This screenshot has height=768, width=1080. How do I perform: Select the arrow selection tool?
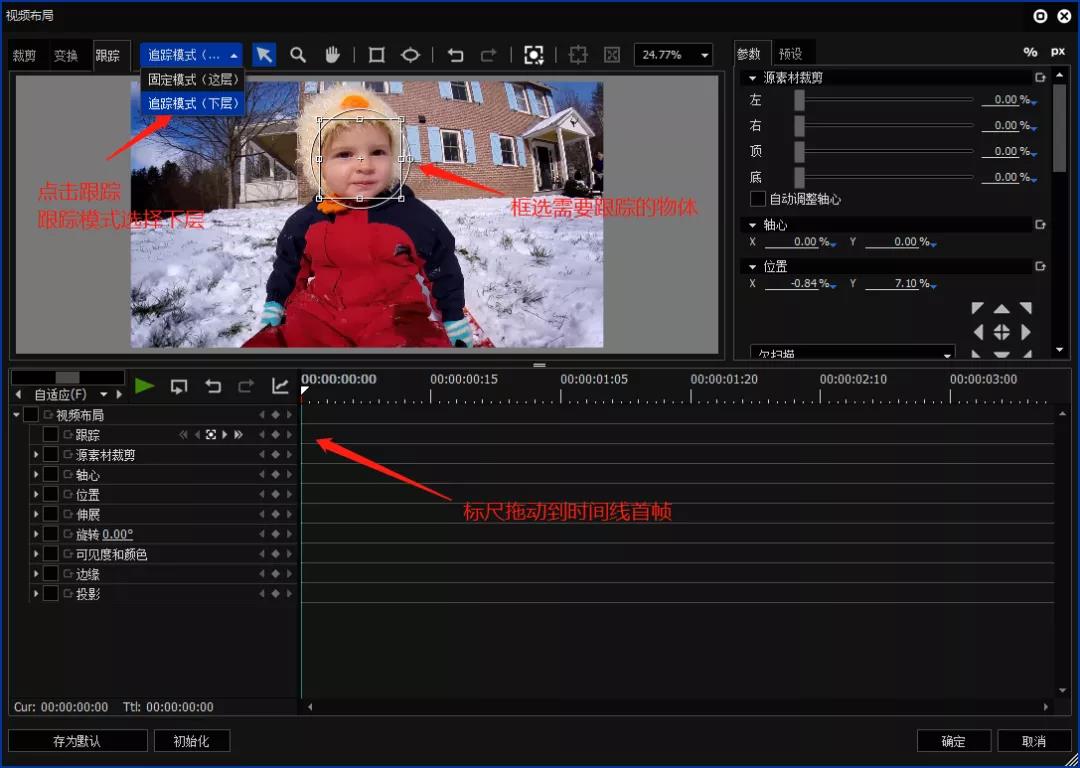264,55
